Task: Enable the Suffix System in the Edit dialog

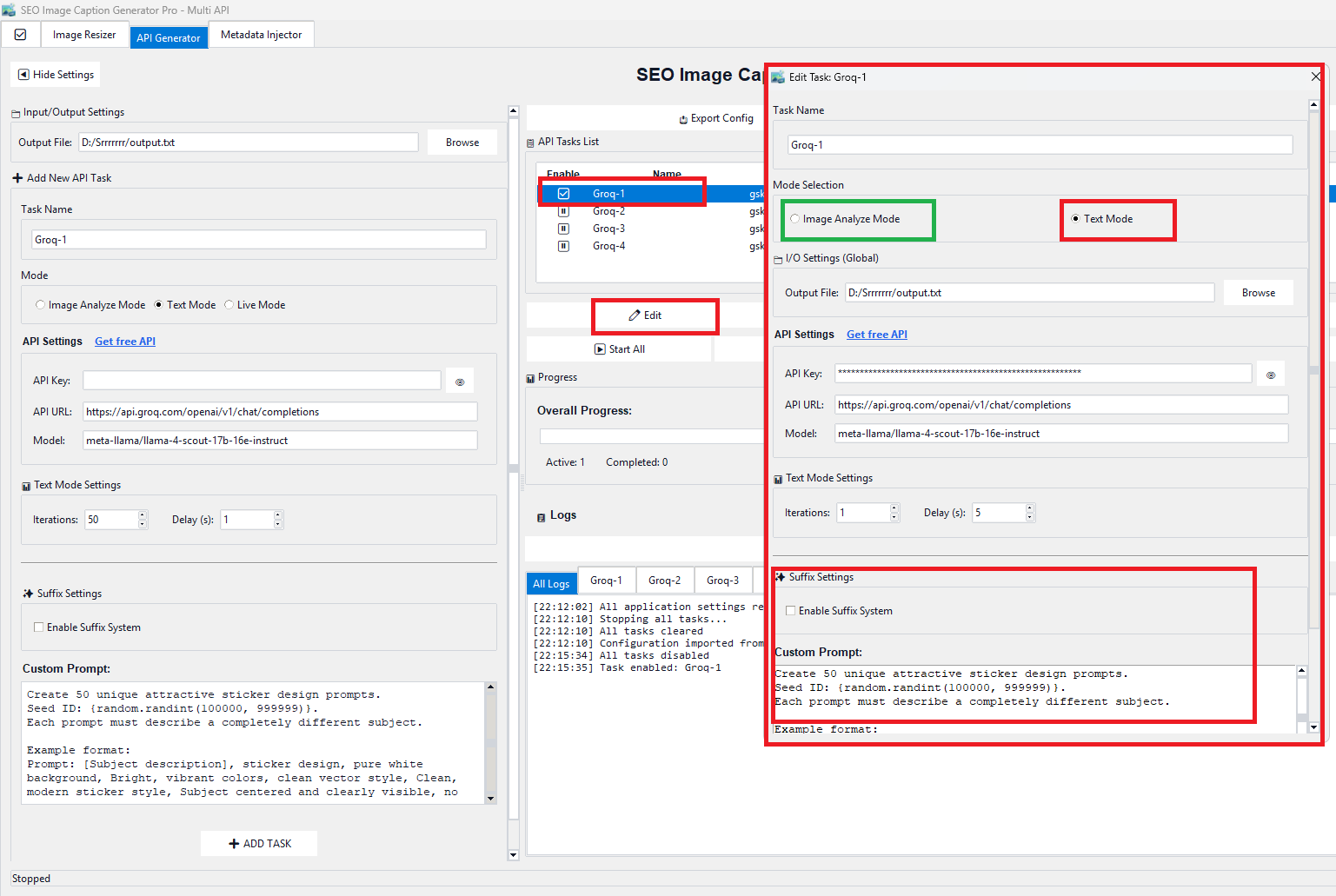Action: click(x=791, y=610)
